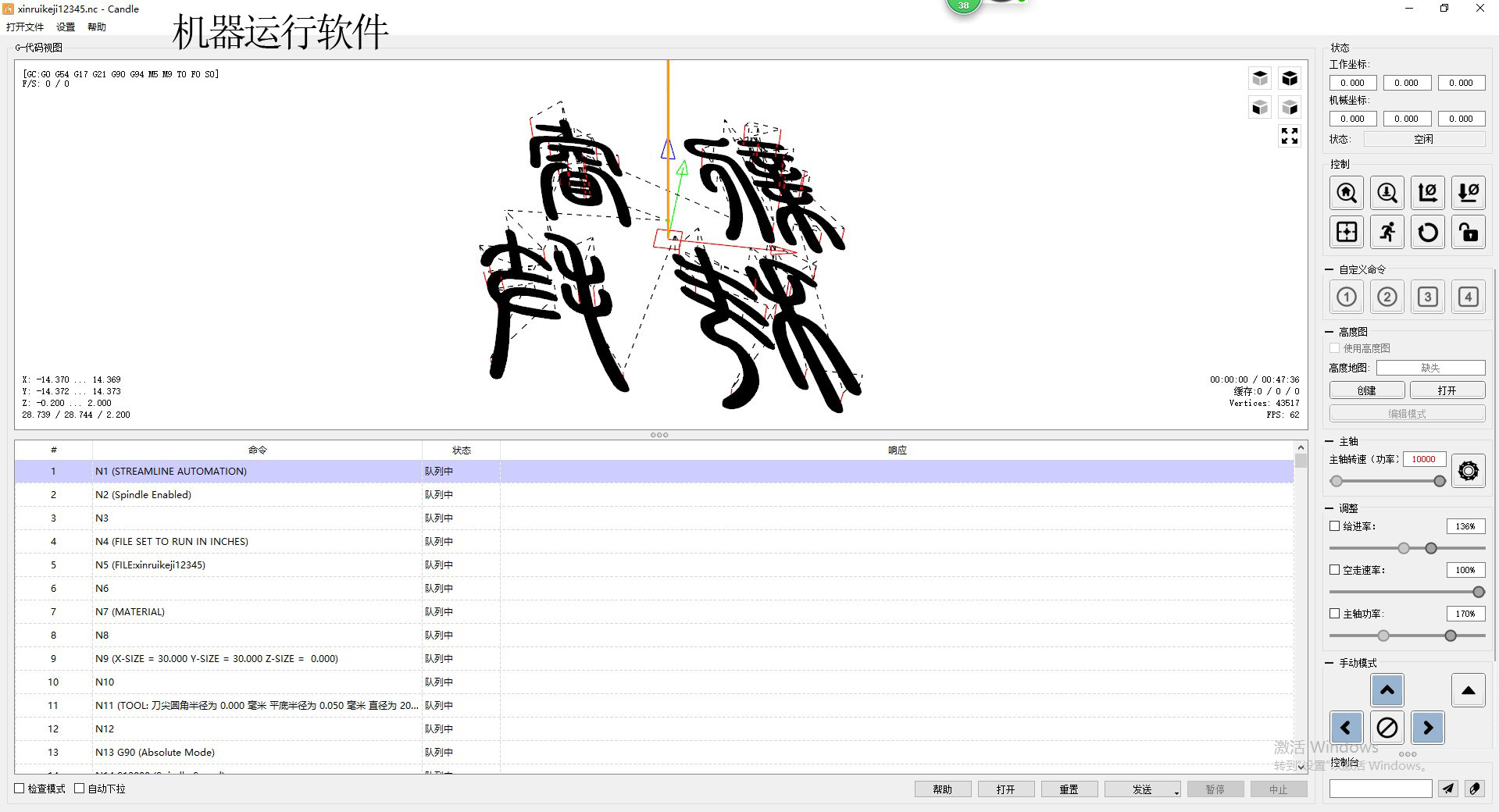The width and height of the screenshot is (1499, 812).
Task: Switch to top view cube icon
Action: tap(1260, 78)
